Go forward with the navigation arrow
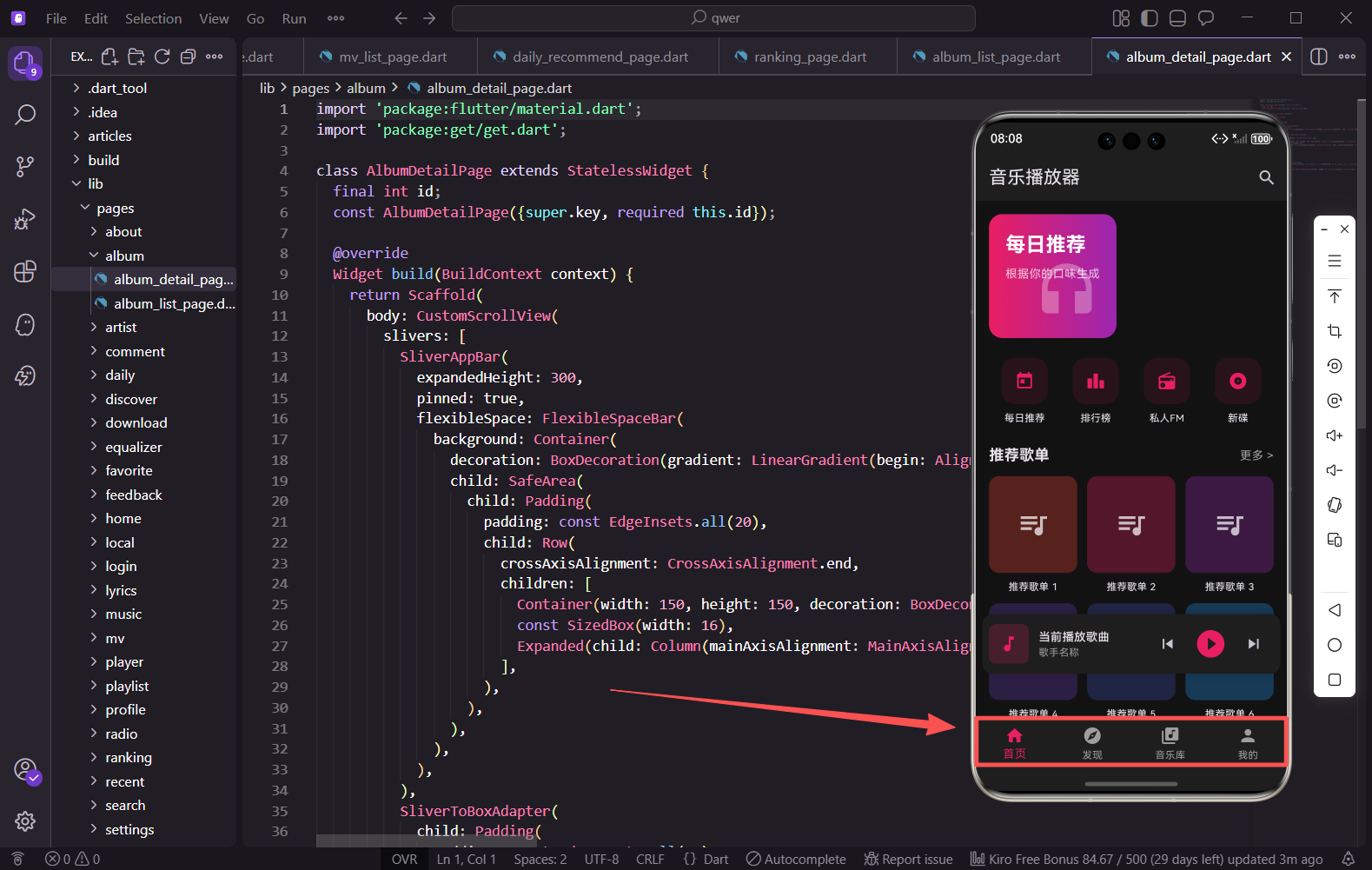The image size is (1372, 870). click(429, 18)
